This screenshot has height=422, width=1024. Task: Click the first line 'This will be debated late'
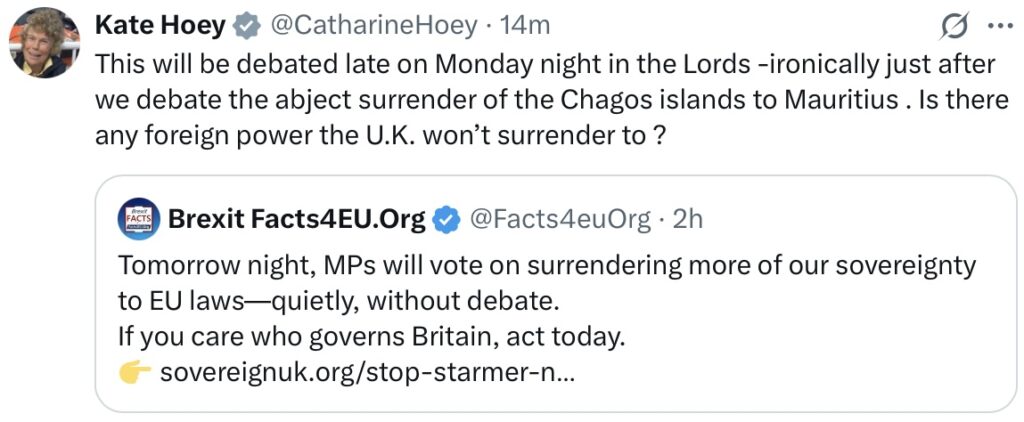pyautogui.click(x=545, y=65)
